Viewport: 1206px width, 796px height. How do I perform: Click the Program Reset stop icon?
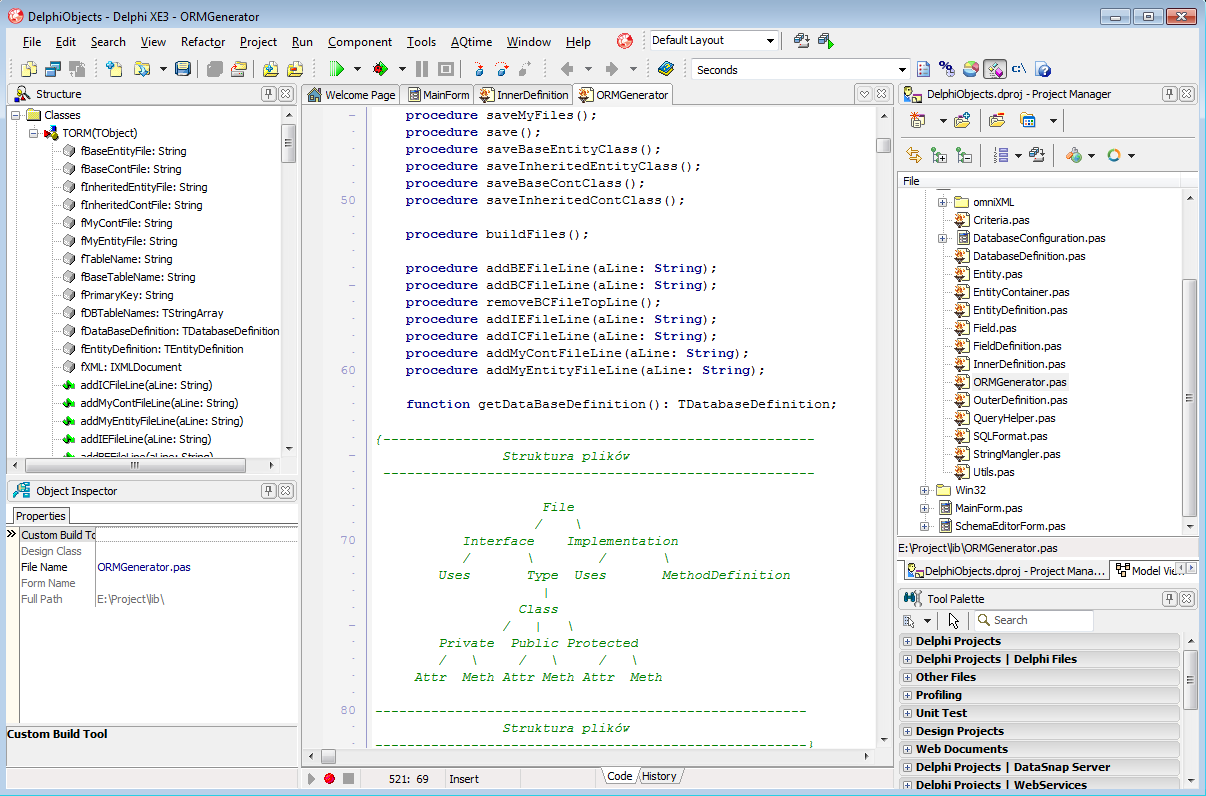coord(446,69)
